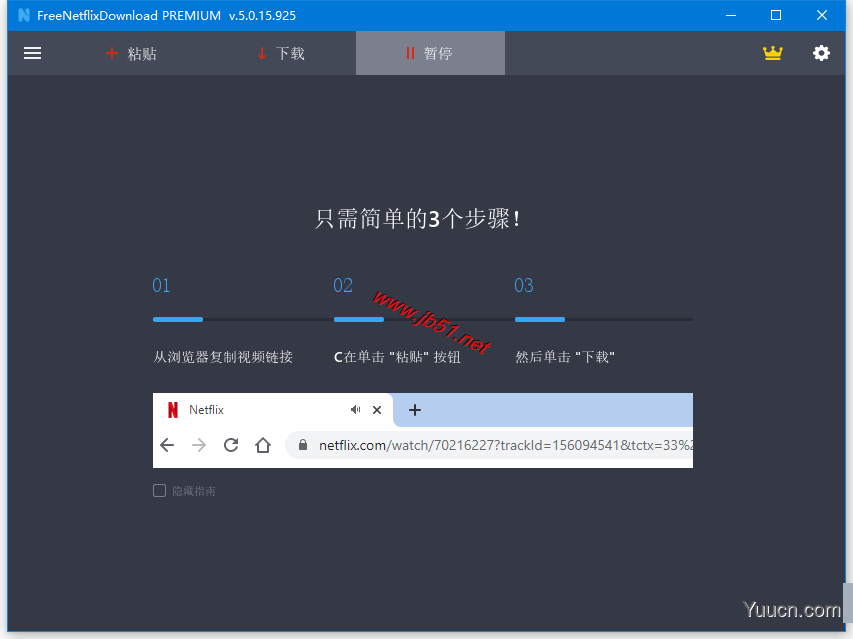Open premium crown icon
The height and width of the screenshot is (639, 853).
[x=772, y=53]
